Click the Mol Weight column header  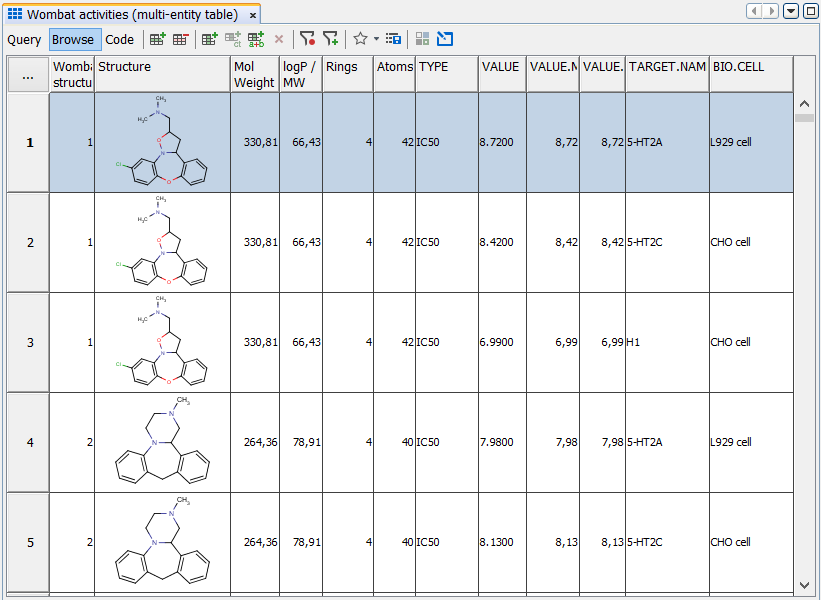pyautogui.click(x=254, y=75)
